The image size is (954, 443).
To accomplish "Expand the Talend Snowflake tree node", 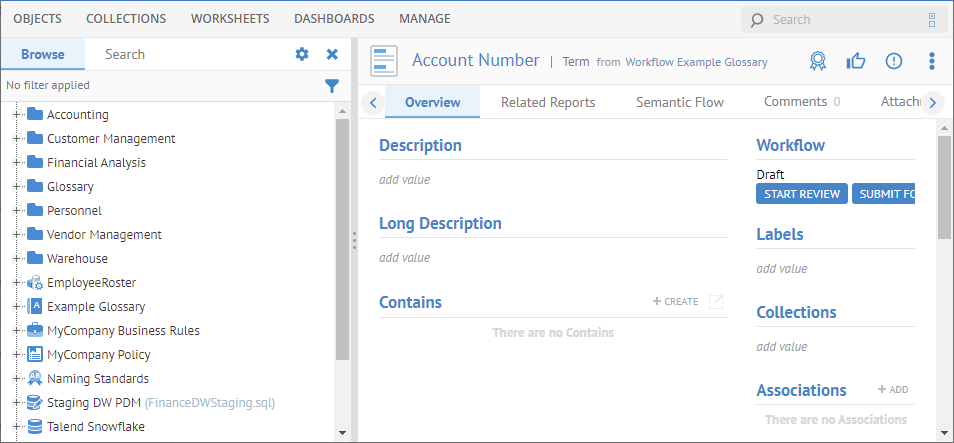I will pos(17,427).
